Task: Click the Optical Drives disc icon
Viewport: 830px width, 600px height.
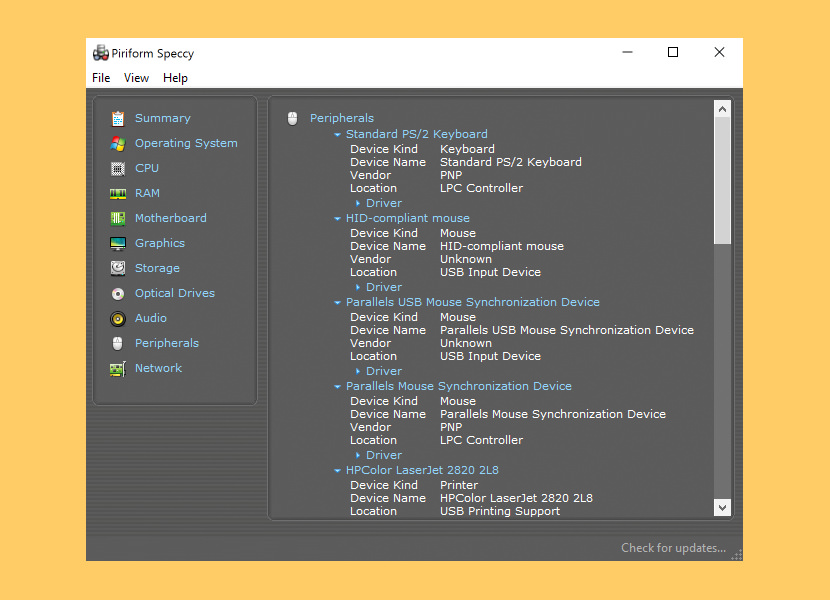Action: (x=118, y=293)
